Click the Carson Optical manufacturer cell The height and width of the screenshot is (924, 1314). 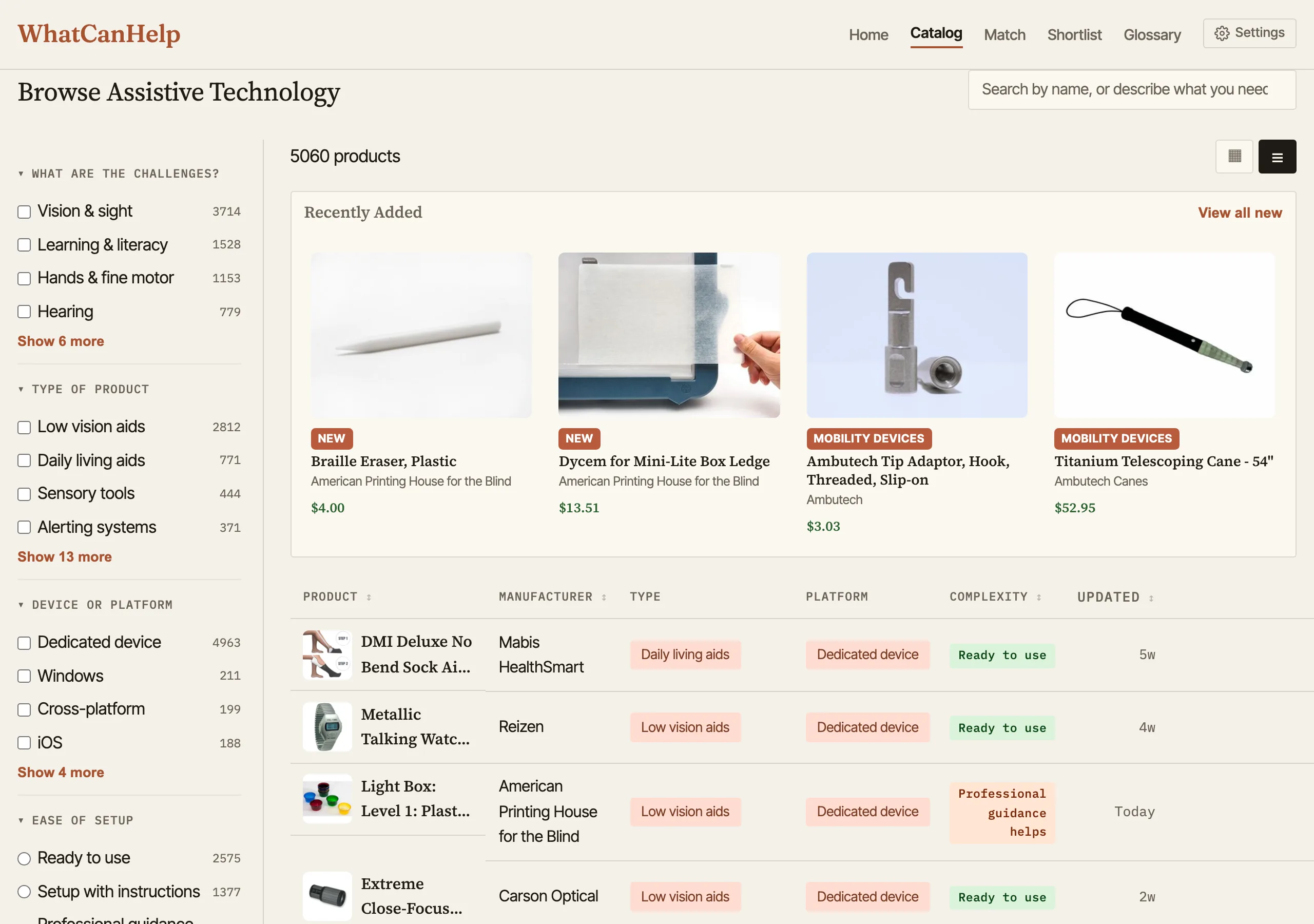(548, 896)
